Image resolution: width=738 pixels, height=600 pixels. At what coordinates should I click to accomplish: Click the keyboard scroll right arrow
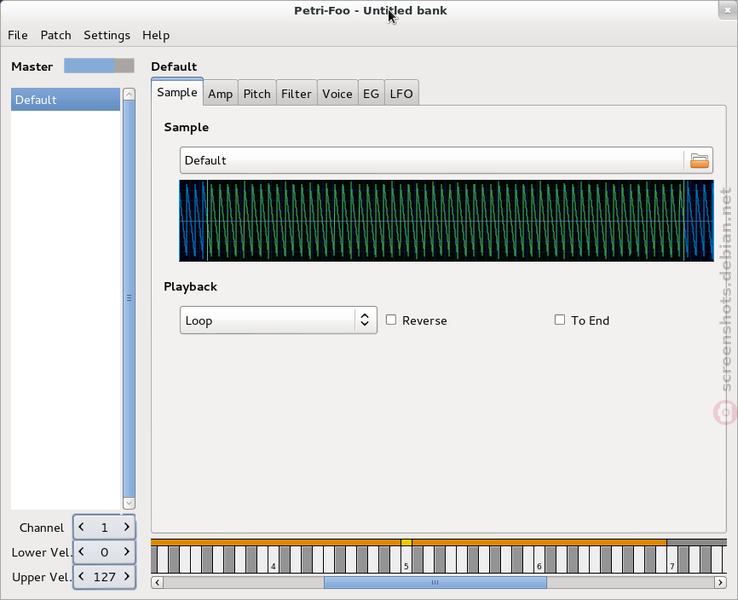pos(720,583)
